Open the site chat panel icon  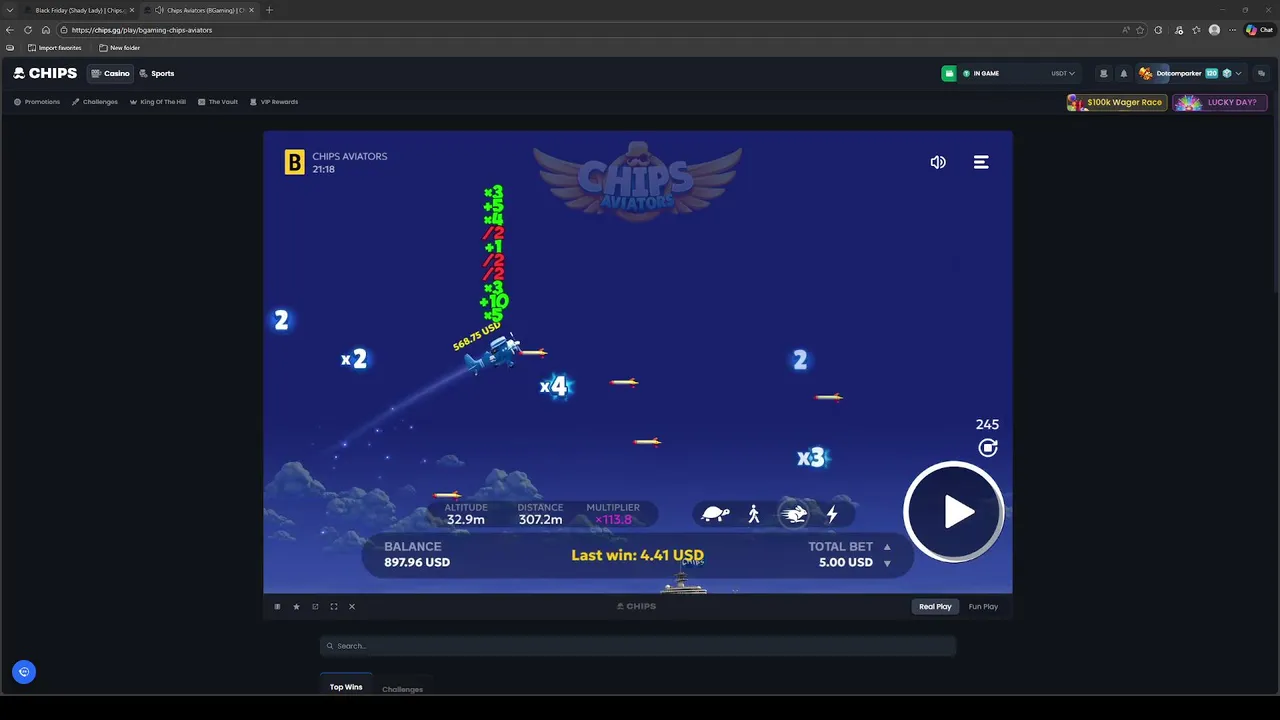tap(1261, 73)
